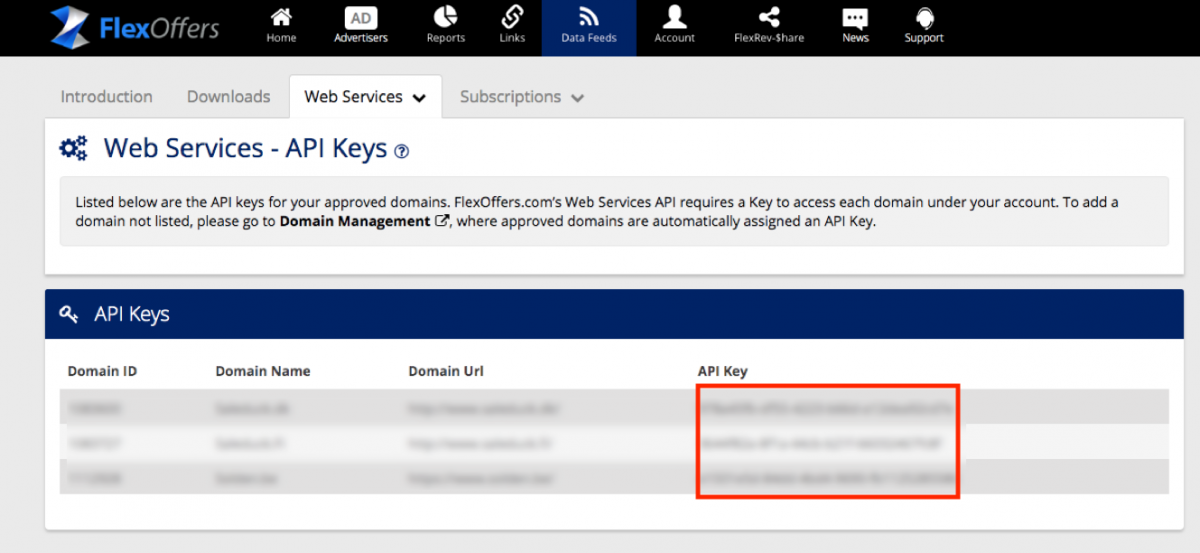
Task: Switch to the Downloads tab
Action: point(228,97)
